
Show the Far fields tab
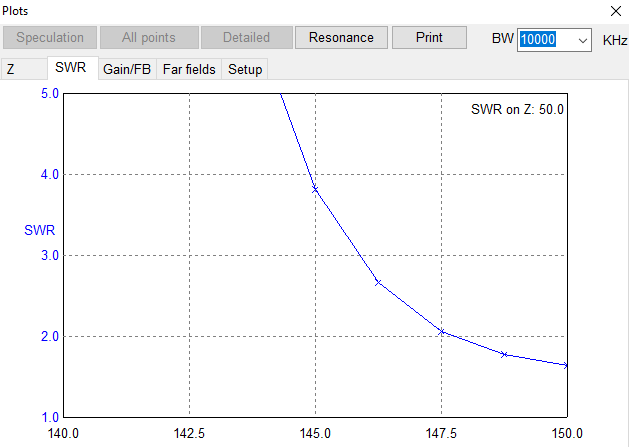[189, 70]
